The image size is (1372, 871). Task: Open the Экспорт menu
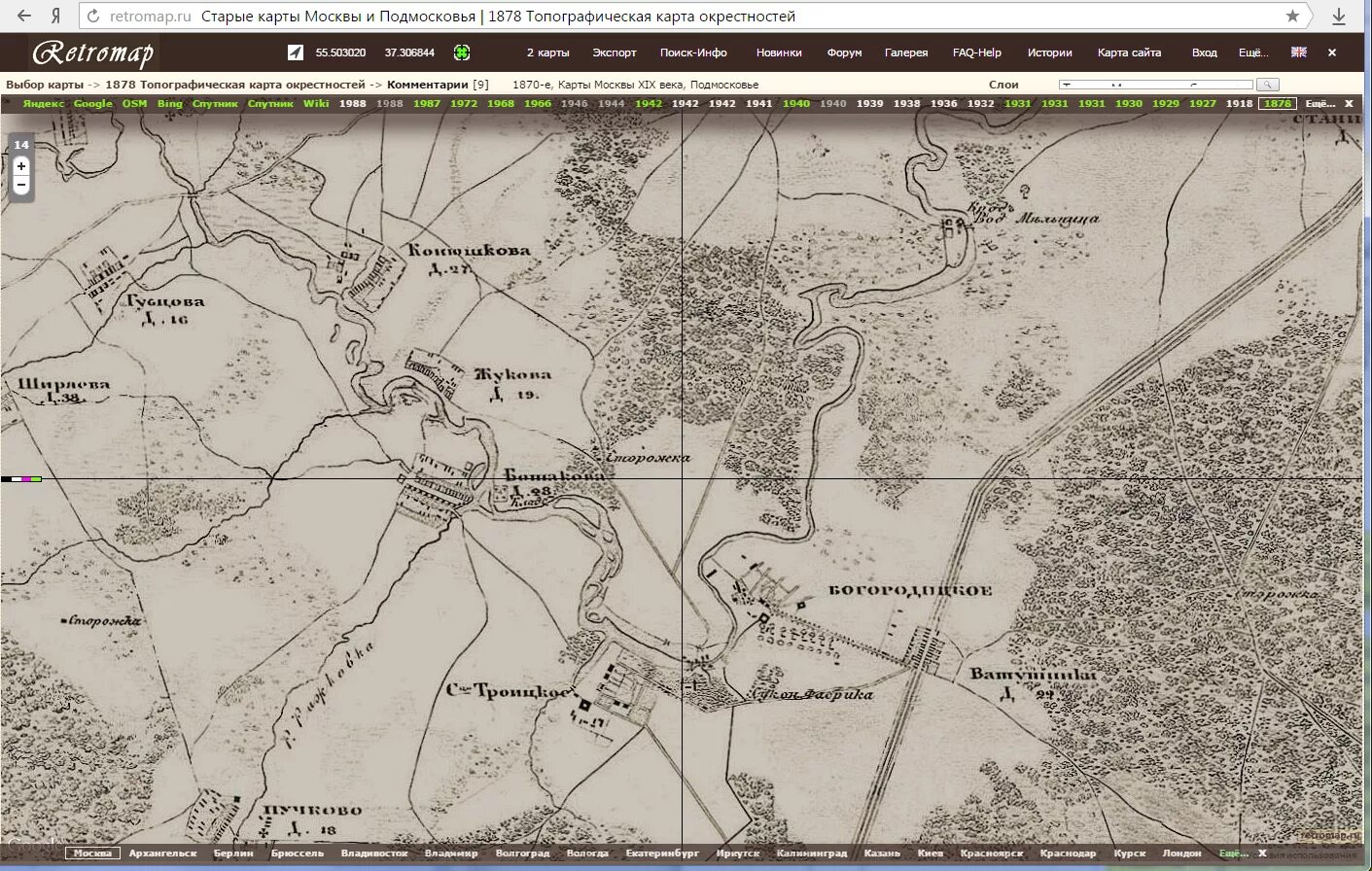pos(615,52)
